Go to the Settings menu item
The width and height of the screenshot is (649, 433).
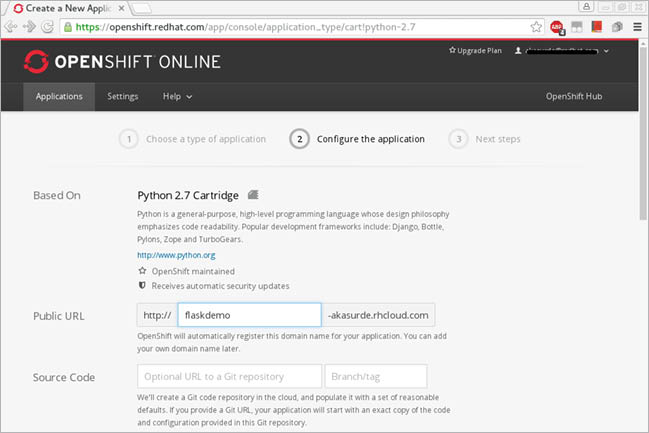[x=123, y=97]
